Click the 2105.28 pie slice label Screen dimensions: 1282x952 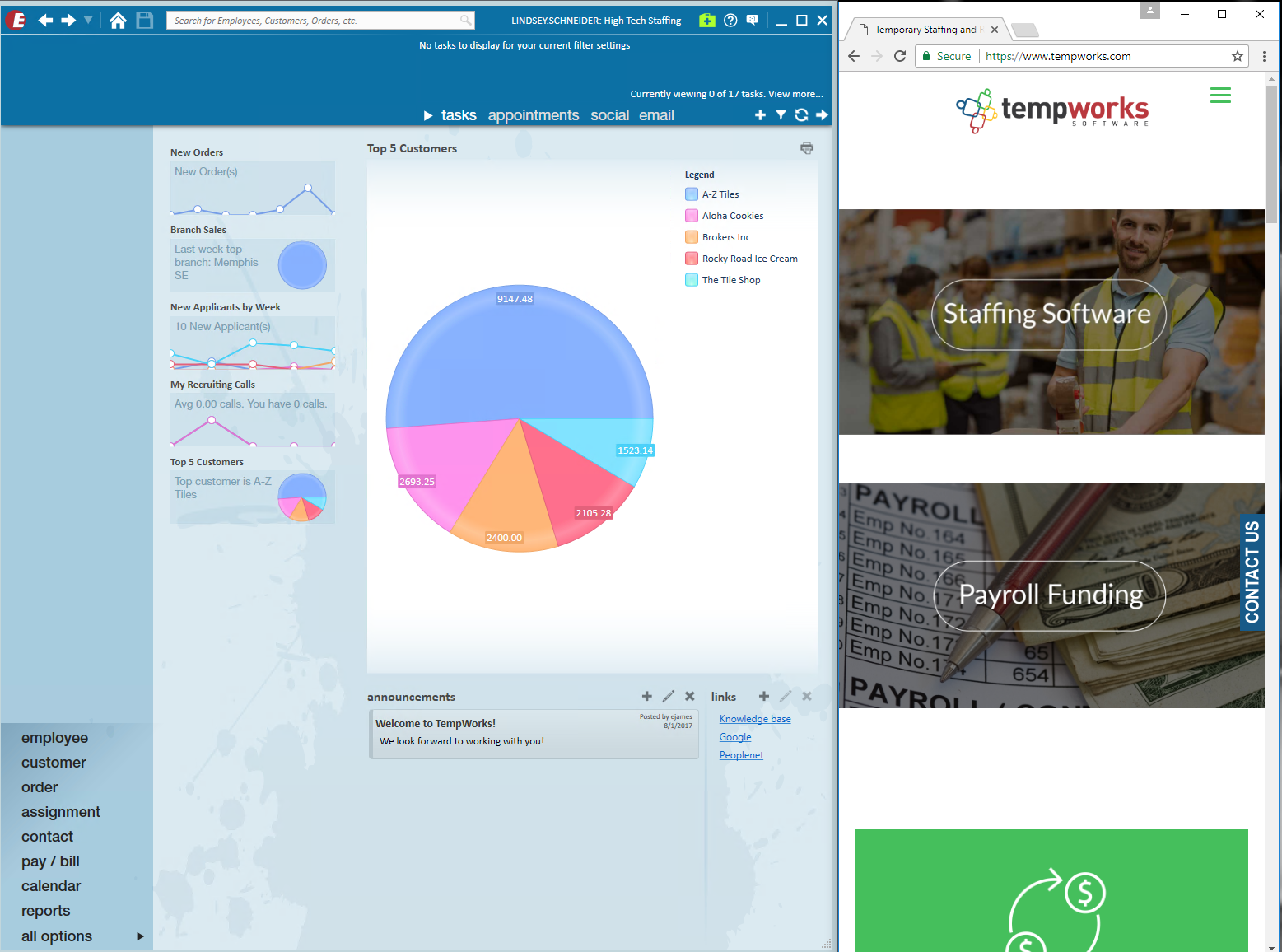[x=594, y=513]
